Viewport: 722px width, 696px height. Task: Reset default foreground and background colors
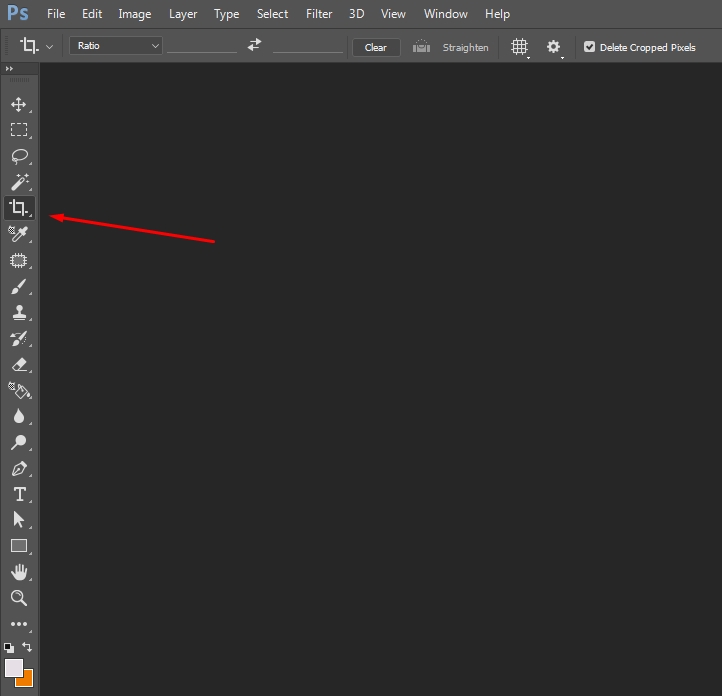9,648
